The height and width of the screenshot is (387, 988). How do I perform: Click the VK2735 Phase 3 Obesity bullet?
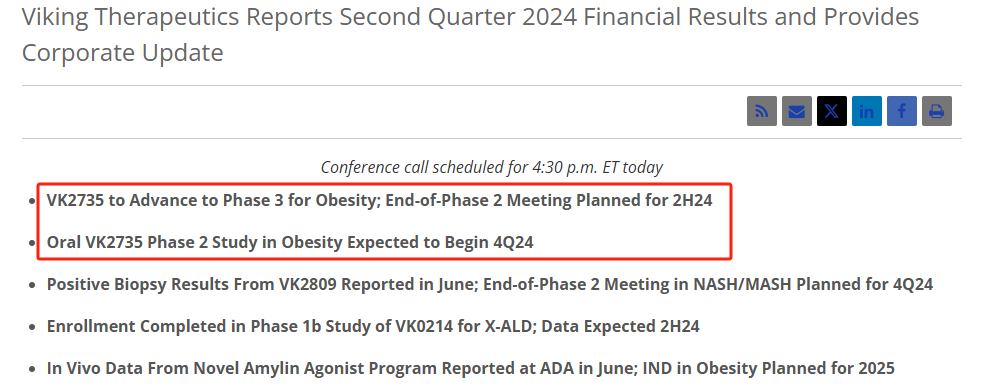tap(379, 200)
